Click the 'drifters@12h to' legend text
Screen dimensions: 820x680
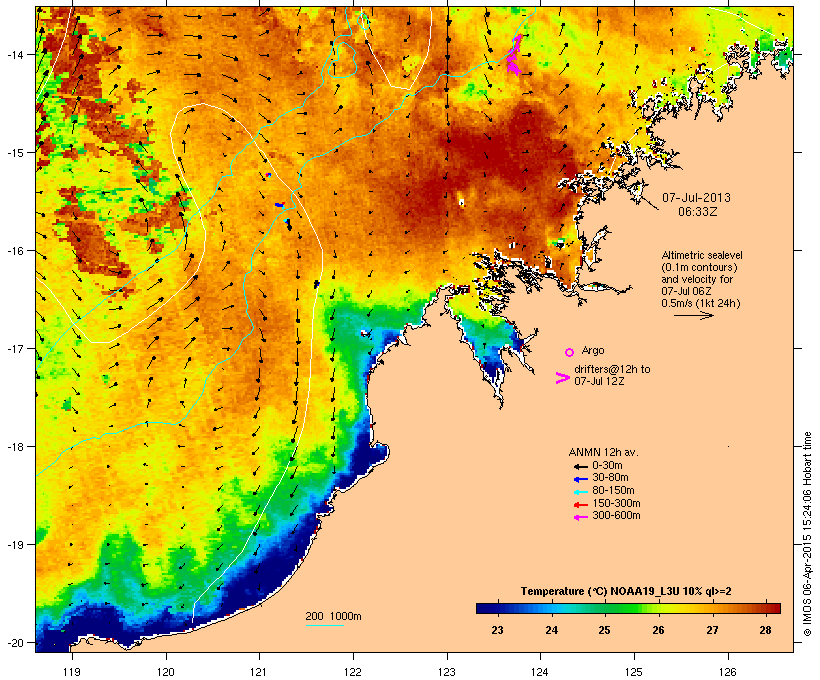[x=612, y=369]
